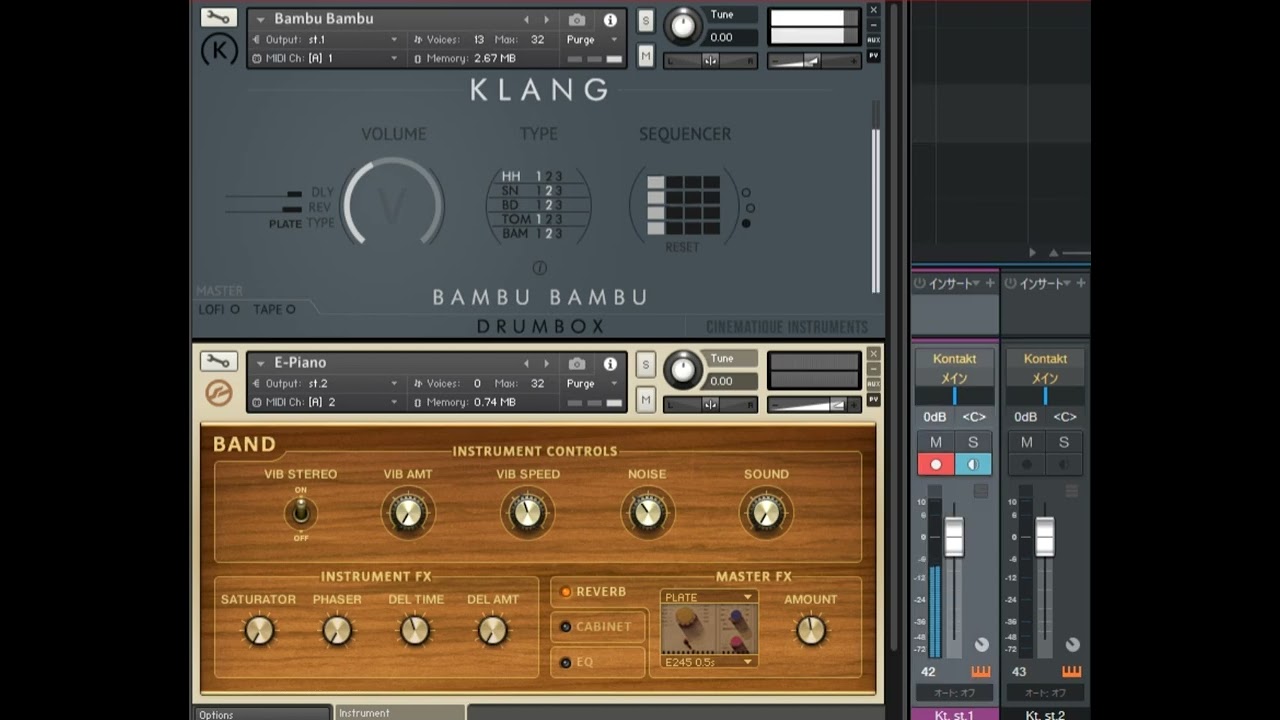Solo the E-Piano instrument
Image resolution: width=1280 pixels, height=720 pixels.
click(x=646, y=365)
